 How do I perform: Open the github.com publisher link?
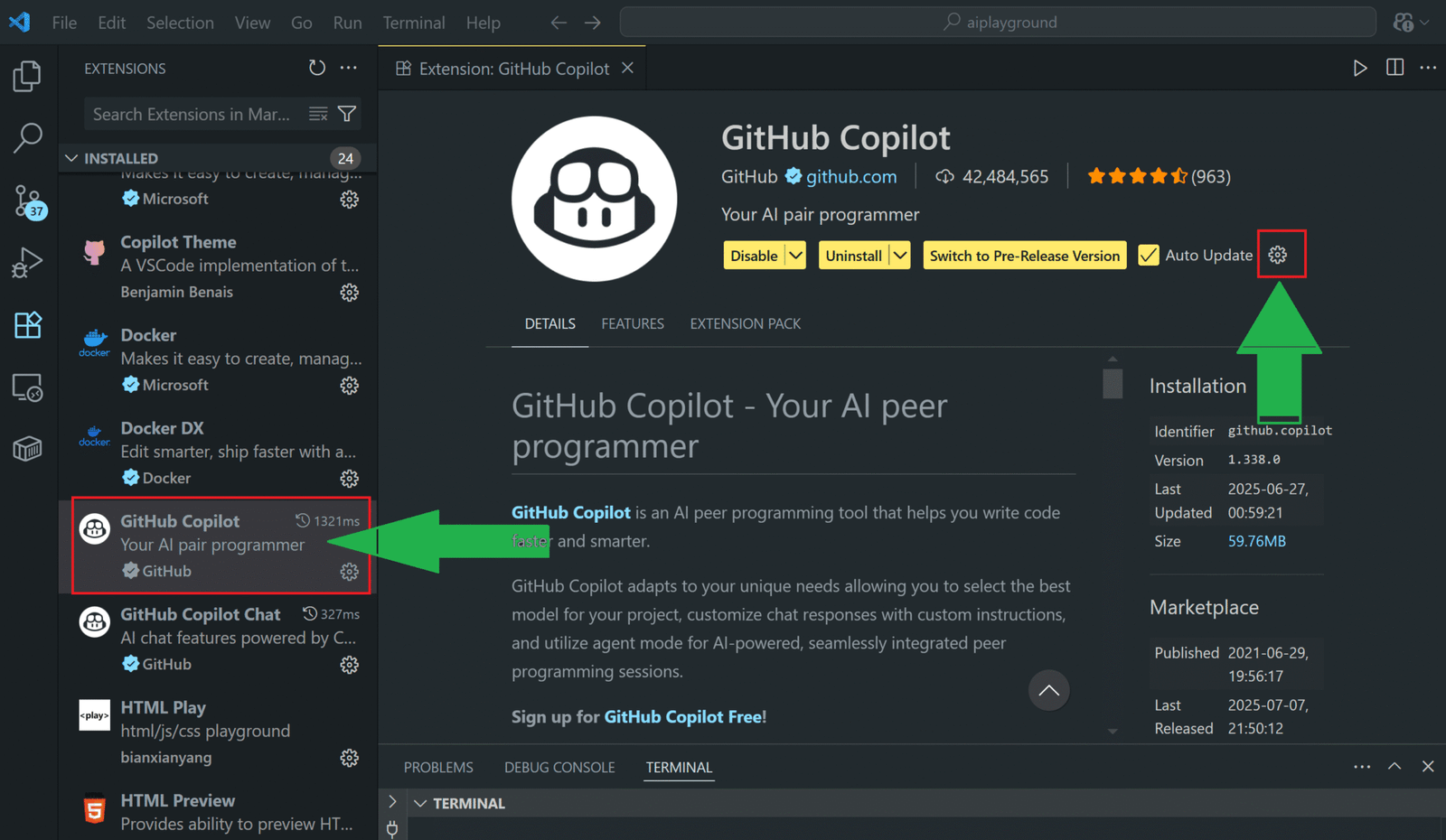pos(850,176)
